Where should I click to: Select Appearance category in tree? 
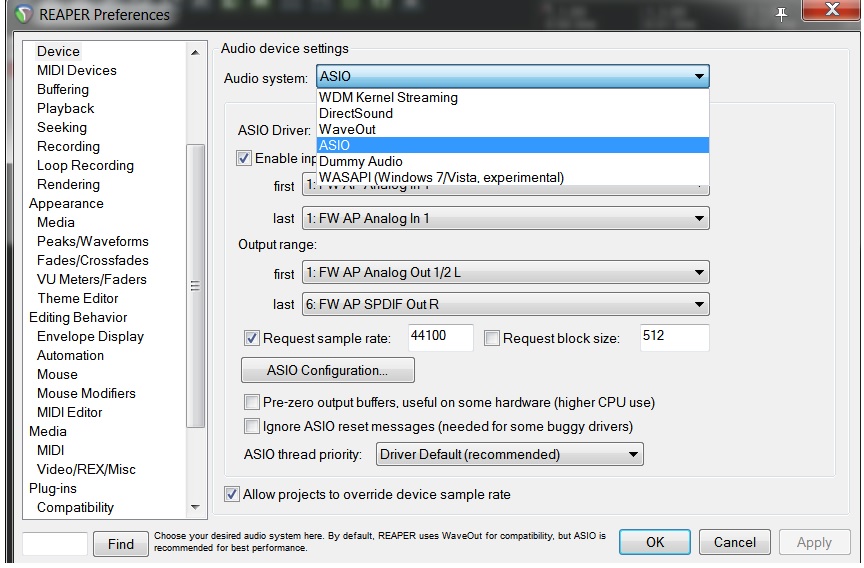(x=66, y=203)
